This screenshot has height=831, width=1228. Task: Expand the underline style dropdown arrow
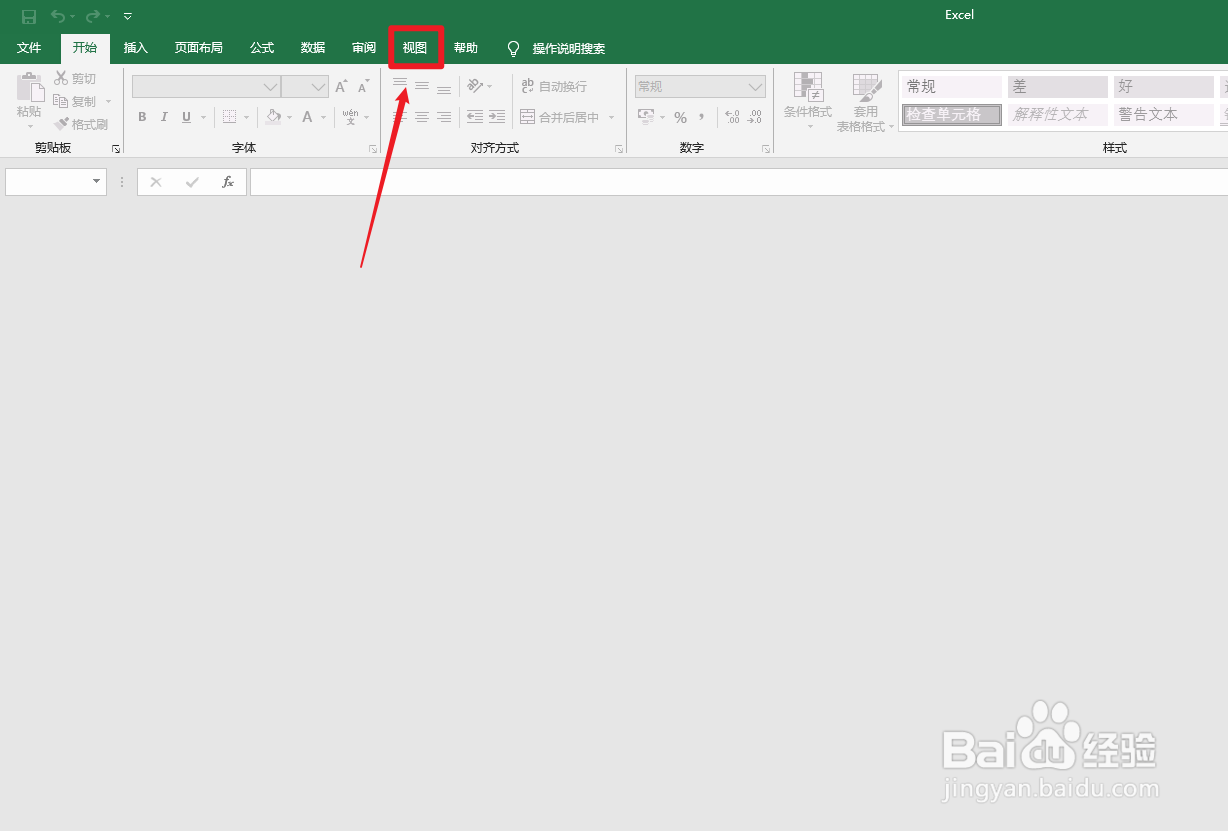pos(204,118)
